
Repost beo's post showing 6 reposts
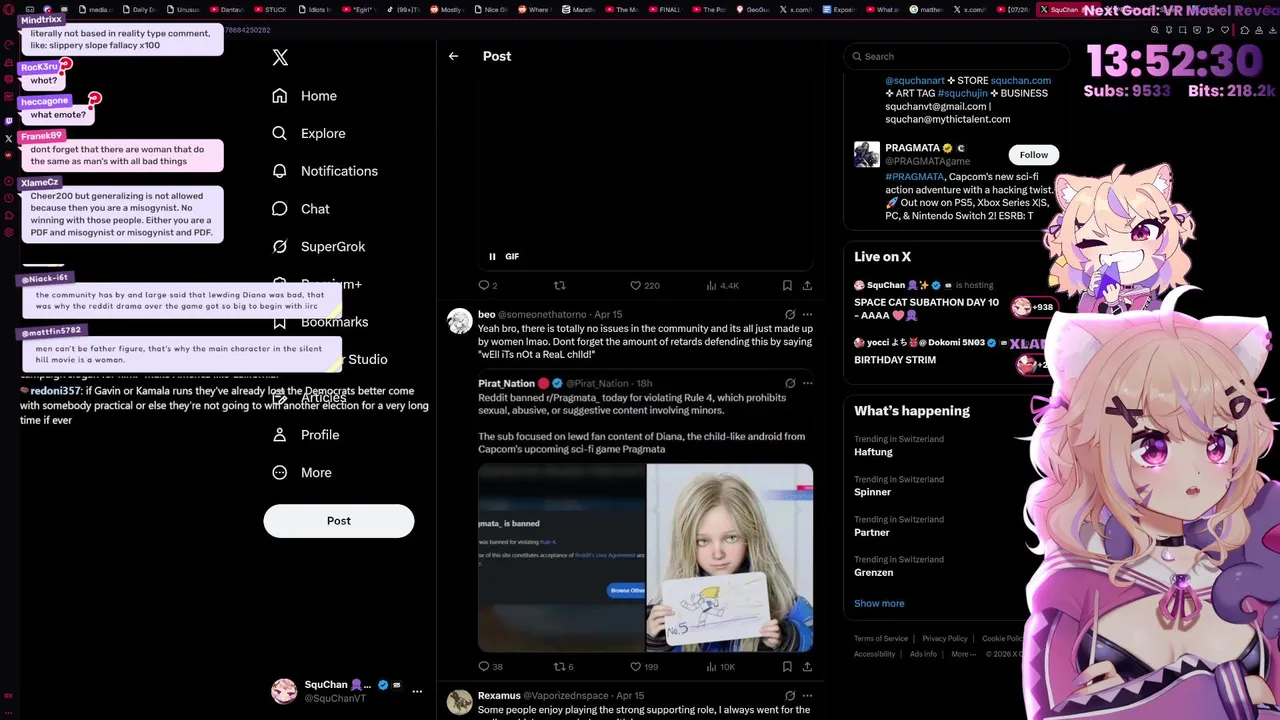tap(563, 667)
